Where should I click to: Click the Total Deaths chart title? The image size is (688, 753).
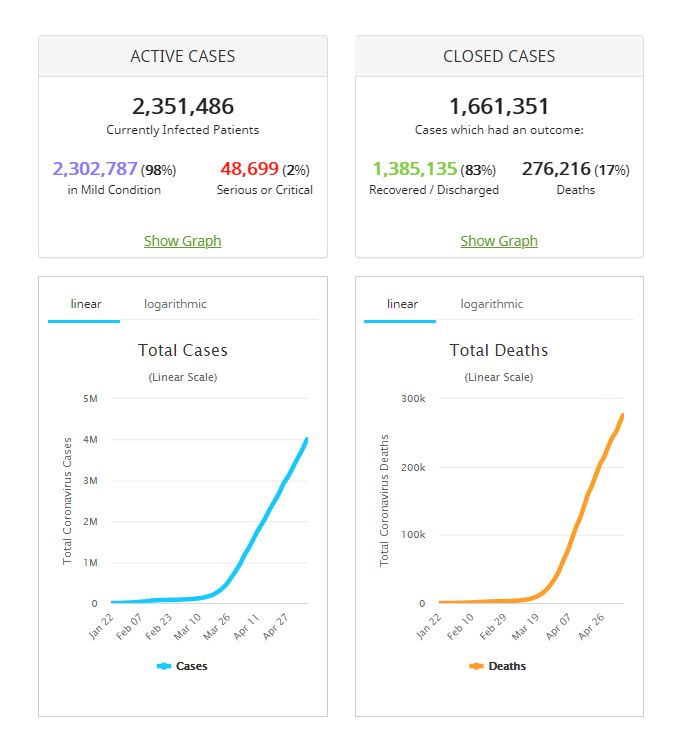point(499,350)
